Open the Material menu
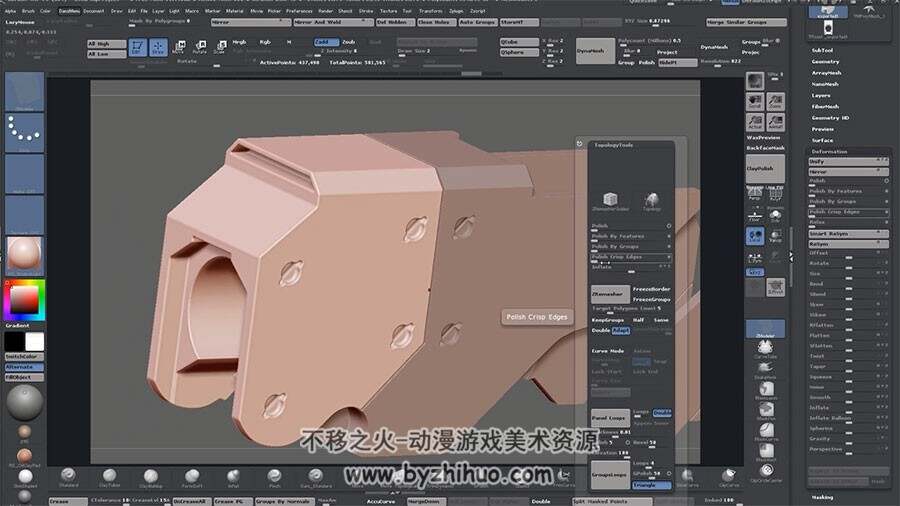The image size is (900, 506). (x=234, y=11)
